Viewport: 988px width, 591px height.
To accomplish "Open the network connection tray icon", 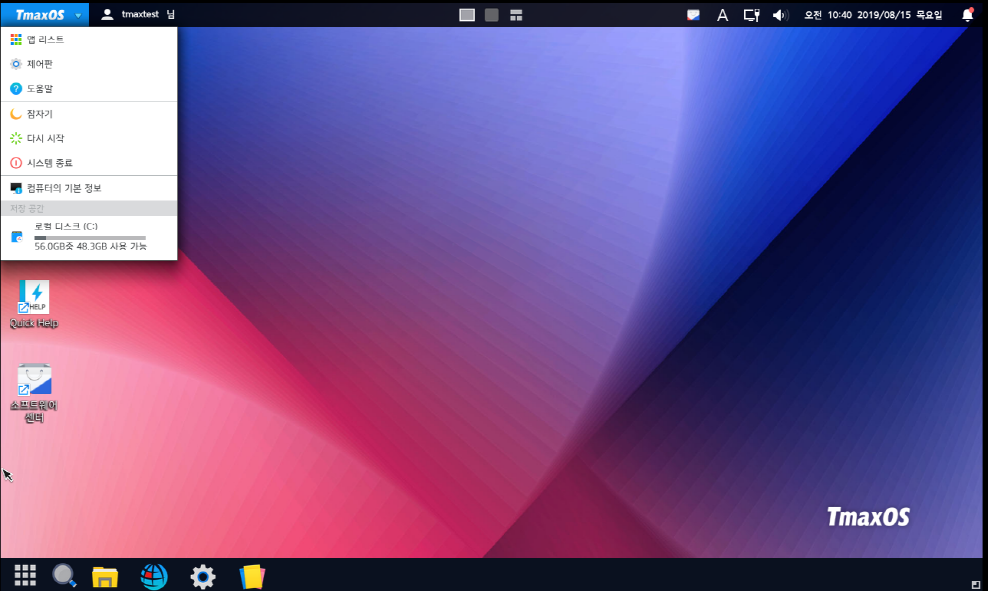I will pyautogui.click(x=751, y=15).
